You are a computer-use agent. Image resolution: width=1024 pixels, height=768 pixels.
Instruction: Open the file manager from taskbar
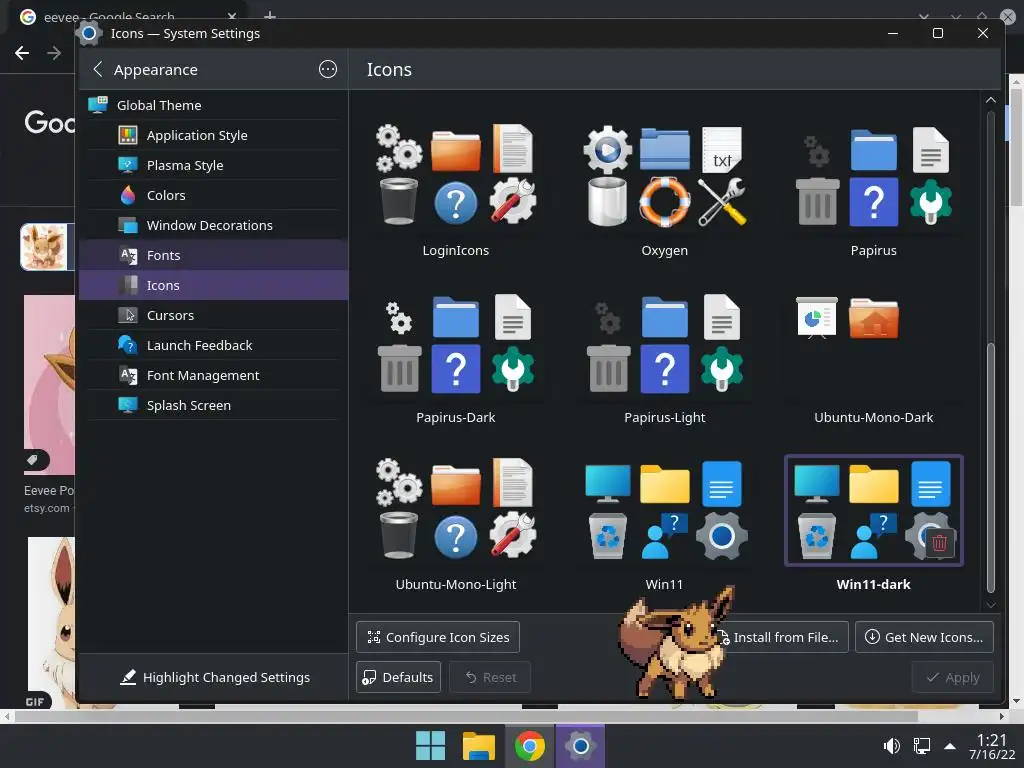coord(479,746)
